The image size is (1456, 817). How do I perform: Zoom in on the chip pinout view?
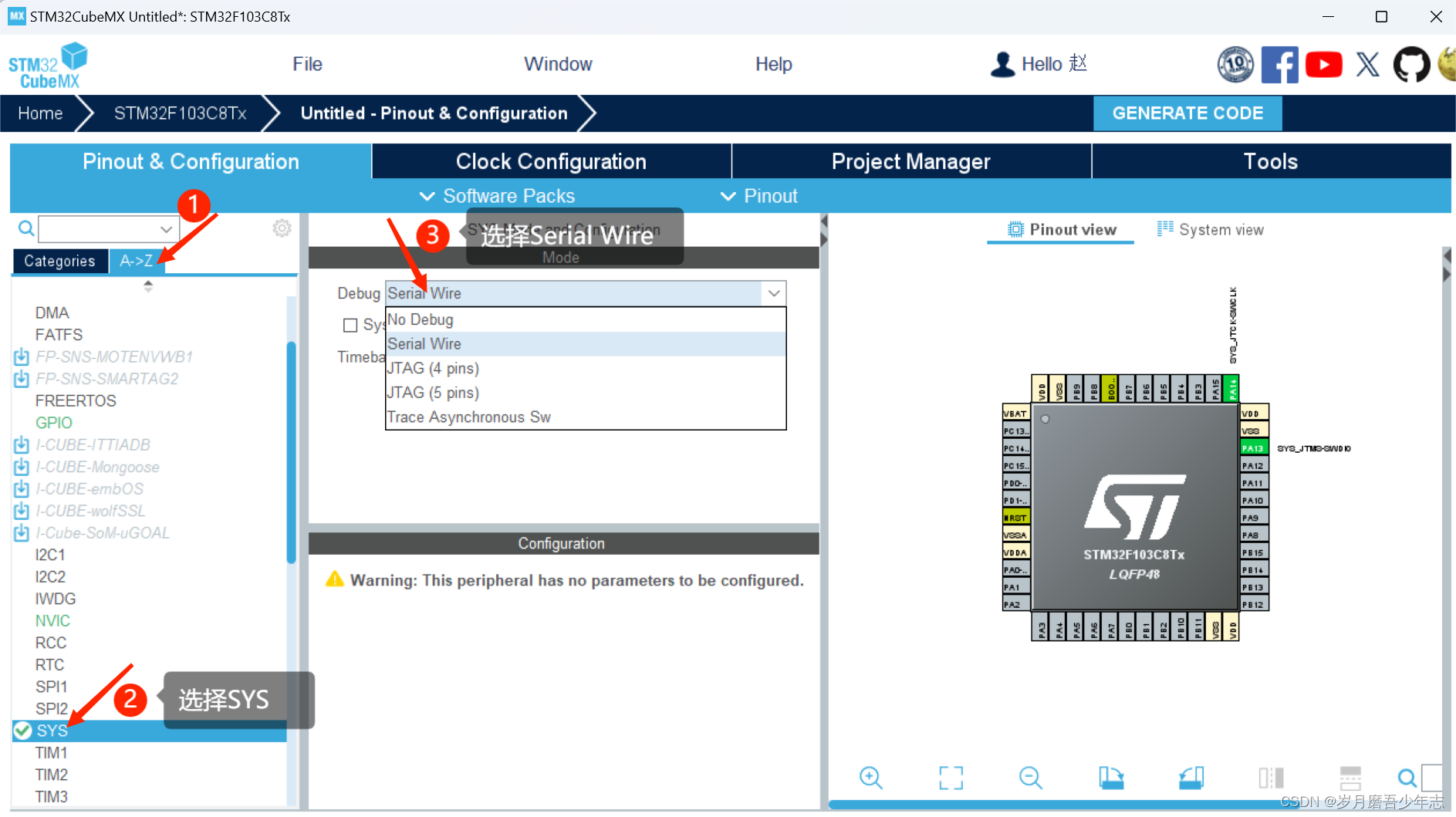[870, 777]
